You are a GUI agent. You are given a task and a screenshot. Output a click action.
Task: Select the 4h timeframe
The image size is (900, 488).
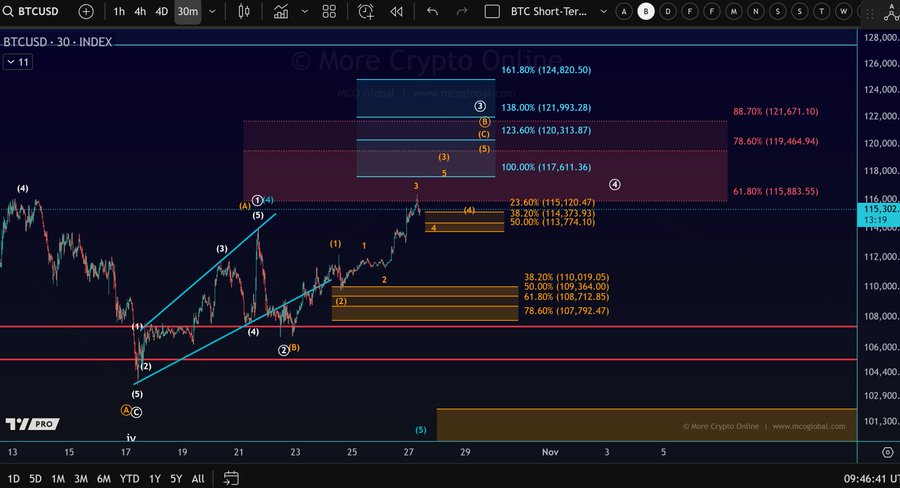coord(140,11)
